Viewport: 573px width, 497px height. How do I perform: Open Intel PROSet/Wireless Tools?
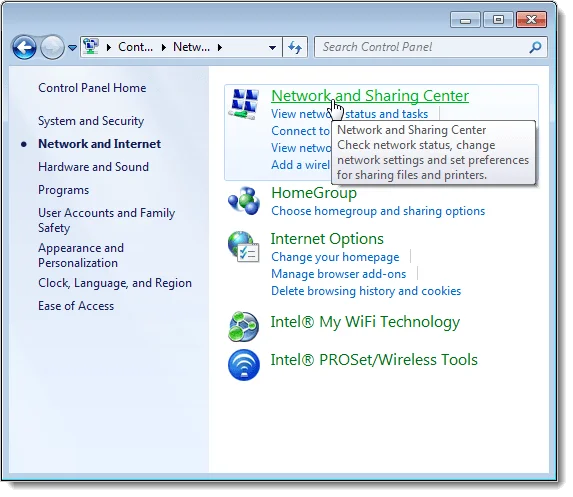(x=374, y=360)
